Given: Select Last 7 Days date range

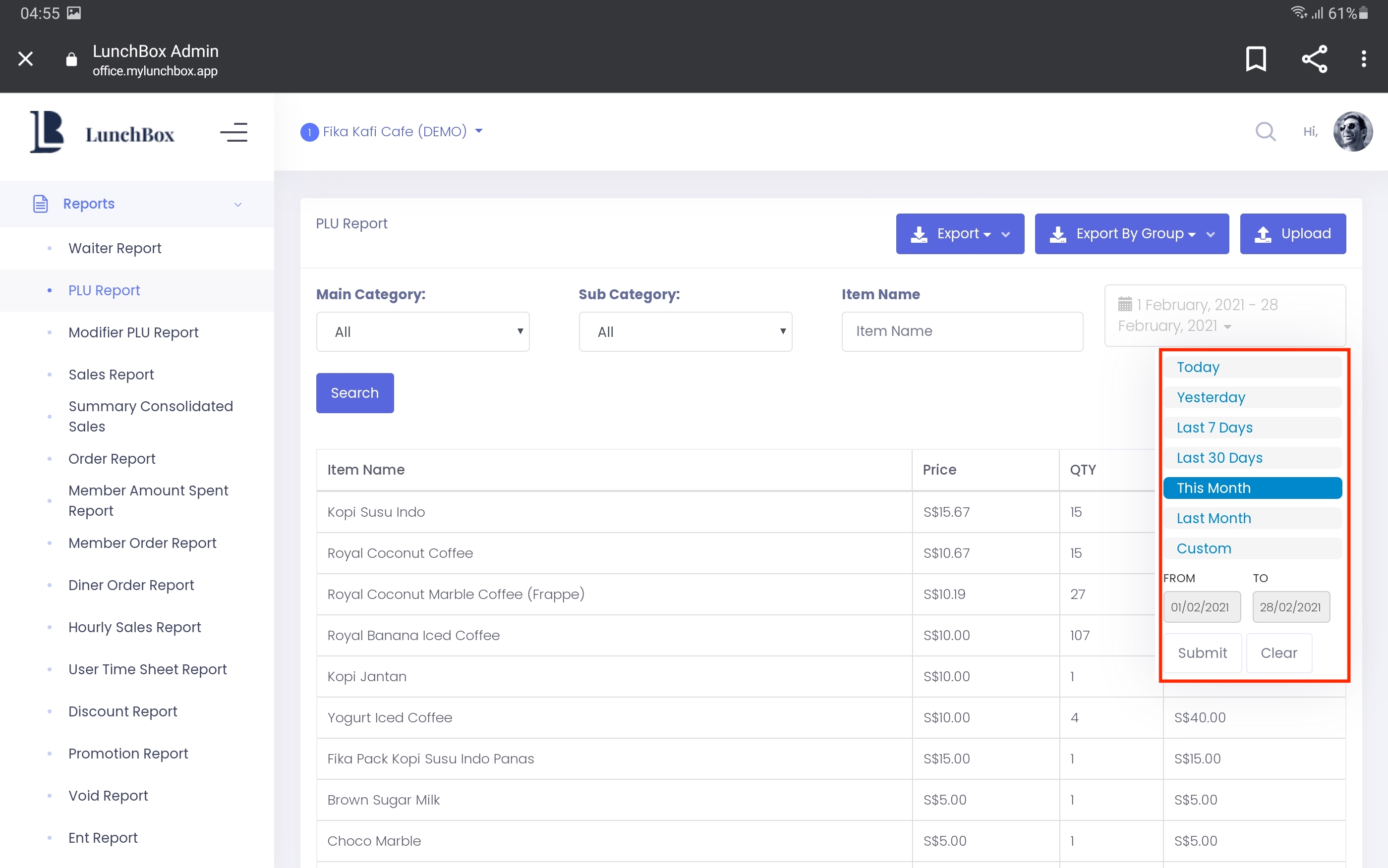Looking at the screenshot, I should click(x=1214, y=428).
